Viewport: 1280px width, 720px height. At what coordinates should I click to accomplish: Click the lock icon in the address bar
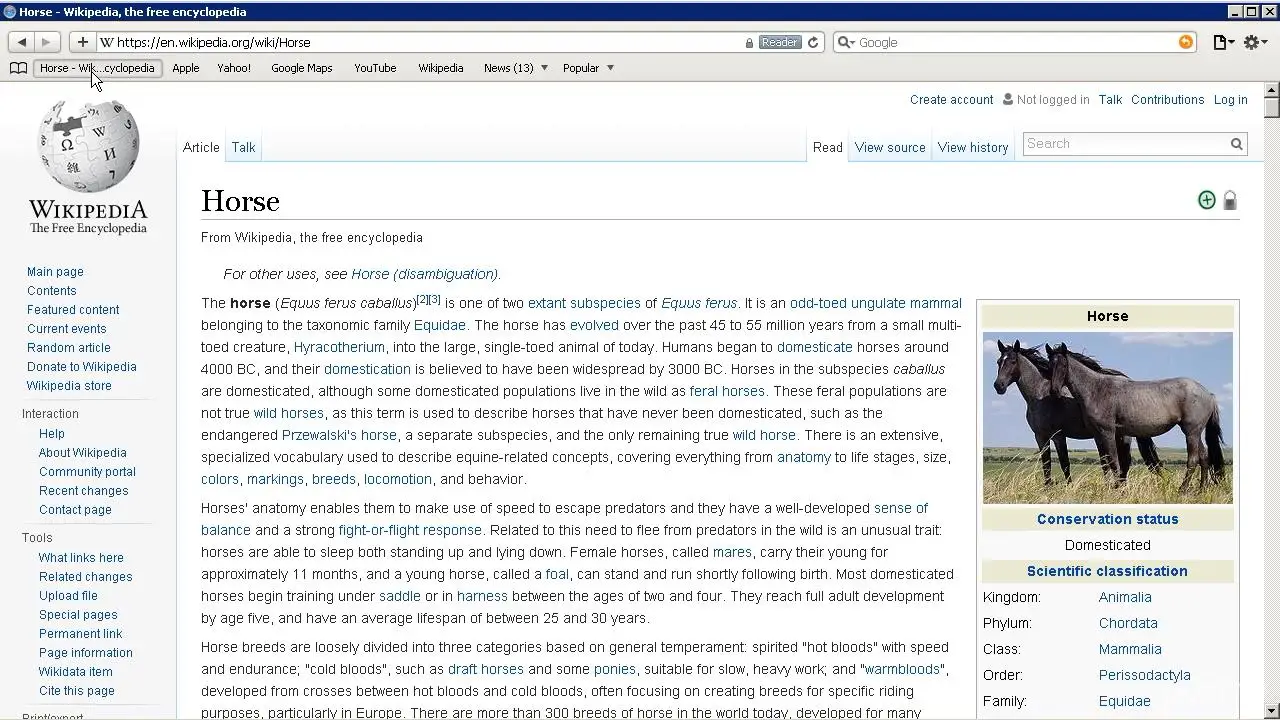point(749,43)
